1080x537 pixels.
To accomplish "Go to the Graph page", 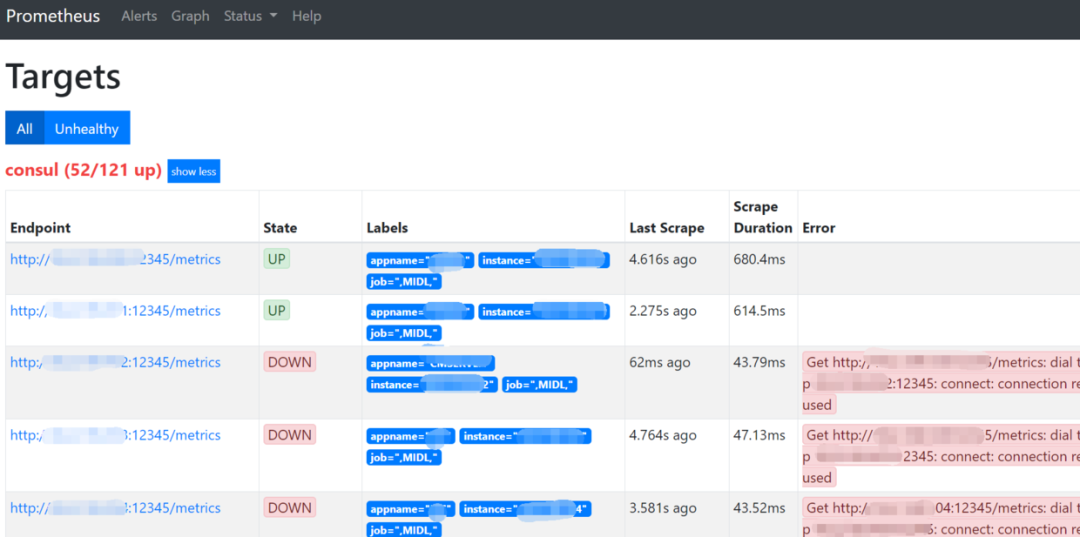I will [x=190, y=16].
